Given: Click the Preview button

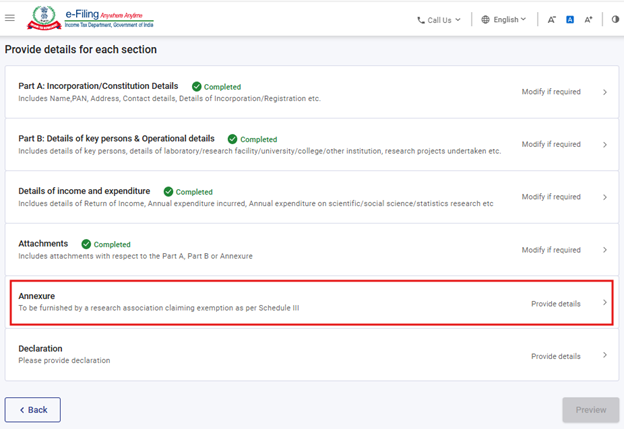Looking at the screenshot, I should click(x=590, y=410).
